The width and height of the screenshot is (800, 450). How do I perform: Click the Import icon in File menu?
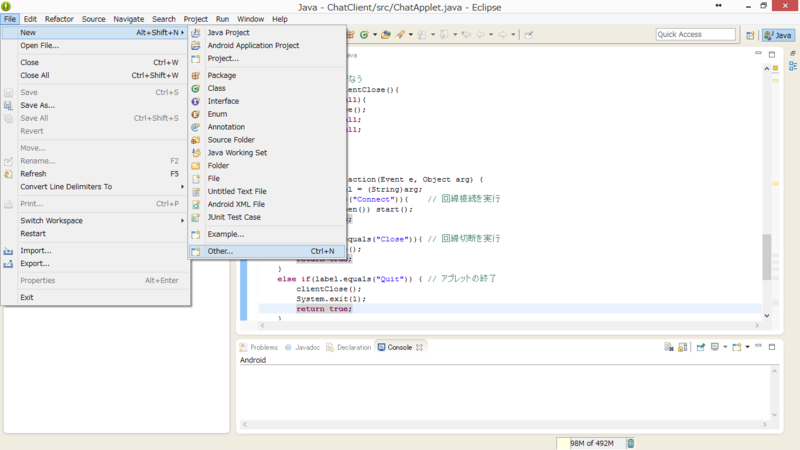click(8, 251)
